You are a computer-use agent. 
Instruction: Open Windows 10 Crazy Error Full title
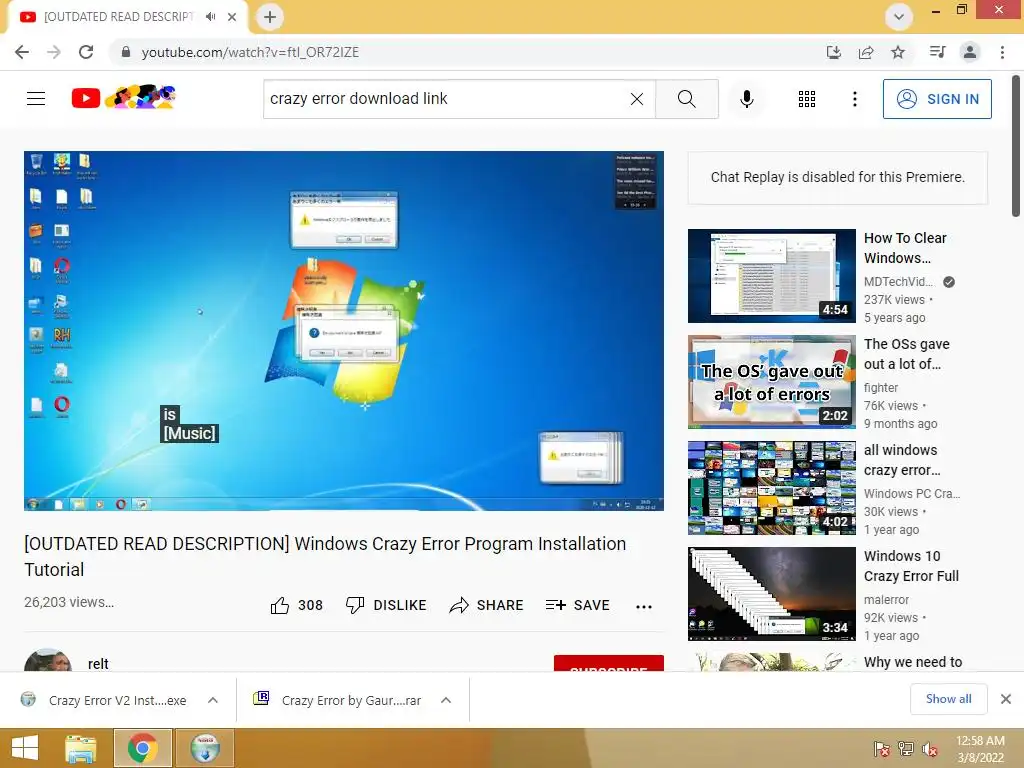point(911,566)
